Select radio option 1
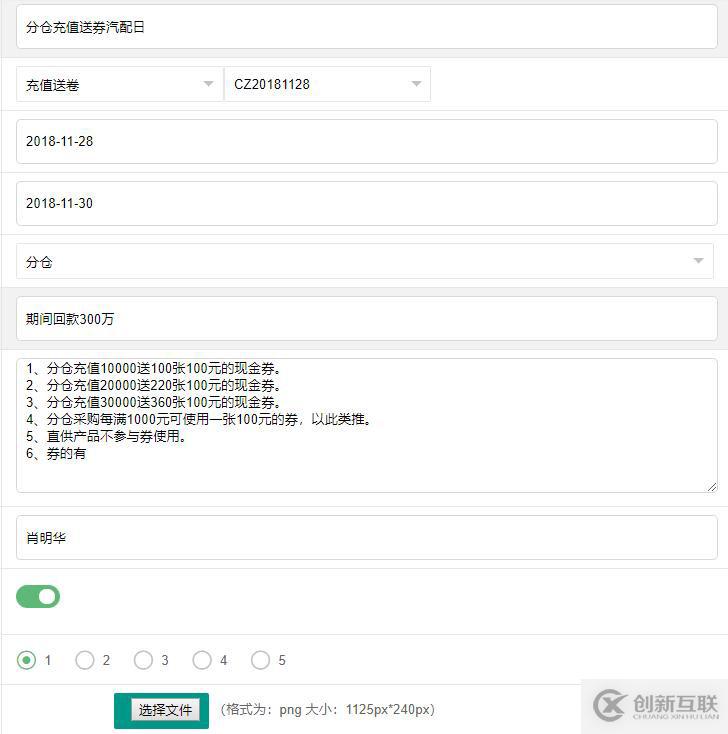The image size is (728, 734). (26, 660)
